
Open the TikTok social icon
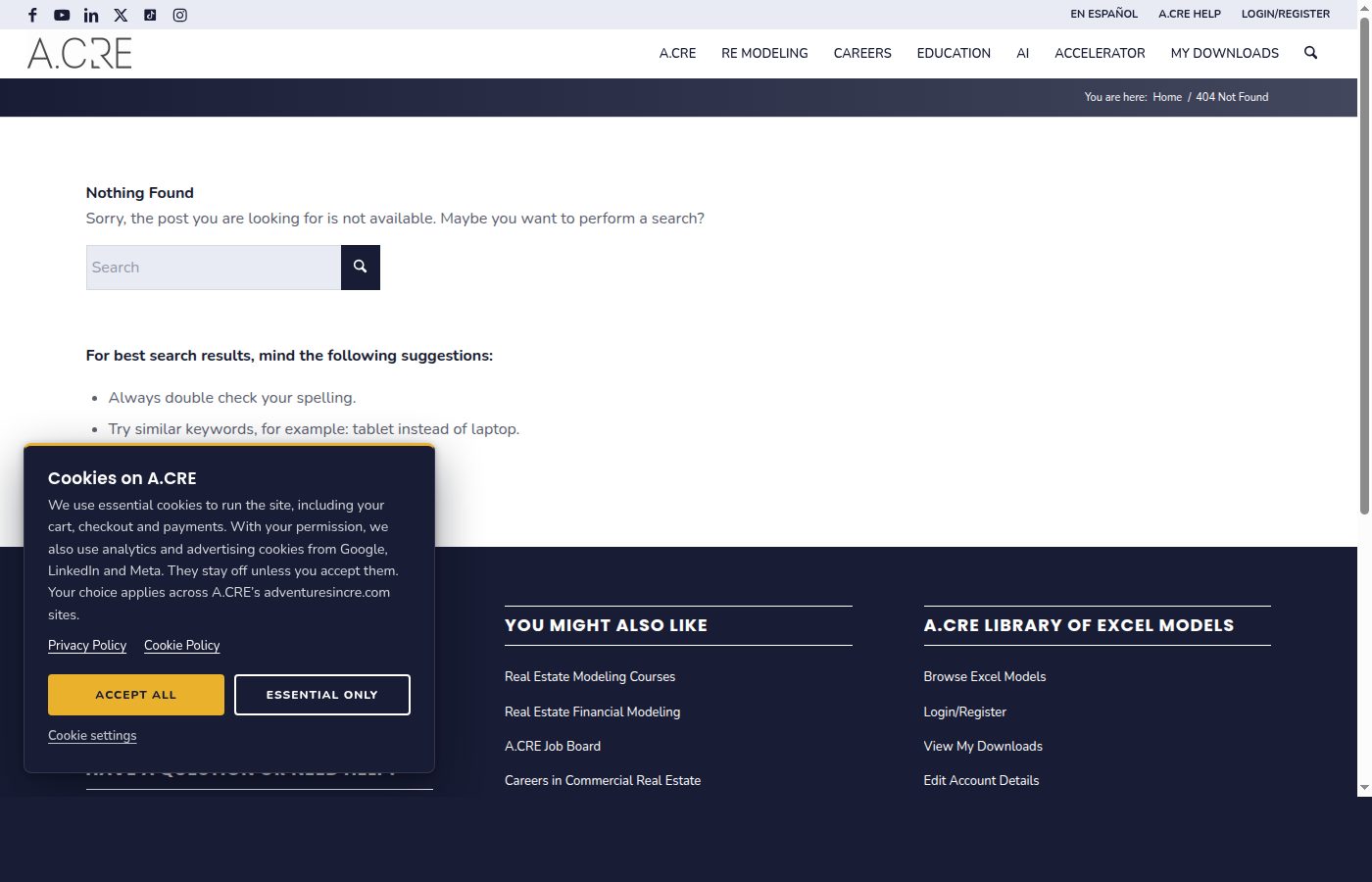point(150,15)
